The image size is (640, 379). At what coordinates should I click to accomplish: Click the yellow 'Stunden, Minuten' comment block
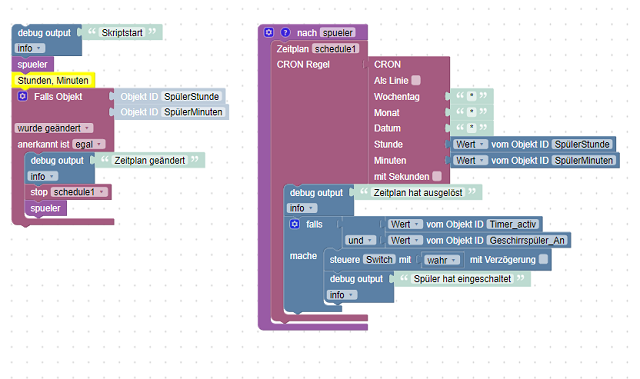[x=53, y=80]
